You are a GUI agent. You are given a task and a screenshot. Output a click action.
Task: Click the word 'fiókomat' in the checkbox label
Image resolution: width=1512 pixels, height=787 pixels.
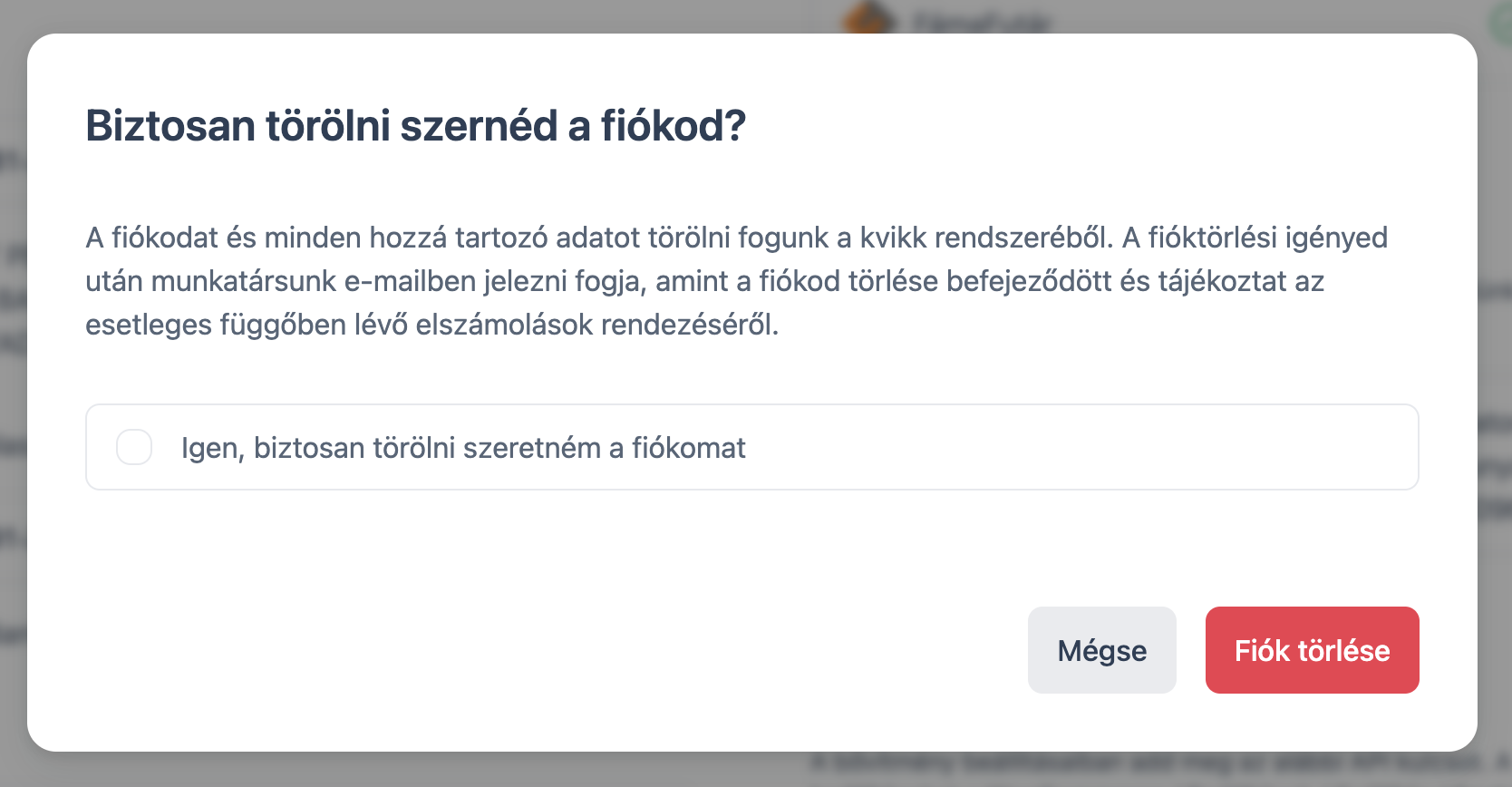pos(688,448)
